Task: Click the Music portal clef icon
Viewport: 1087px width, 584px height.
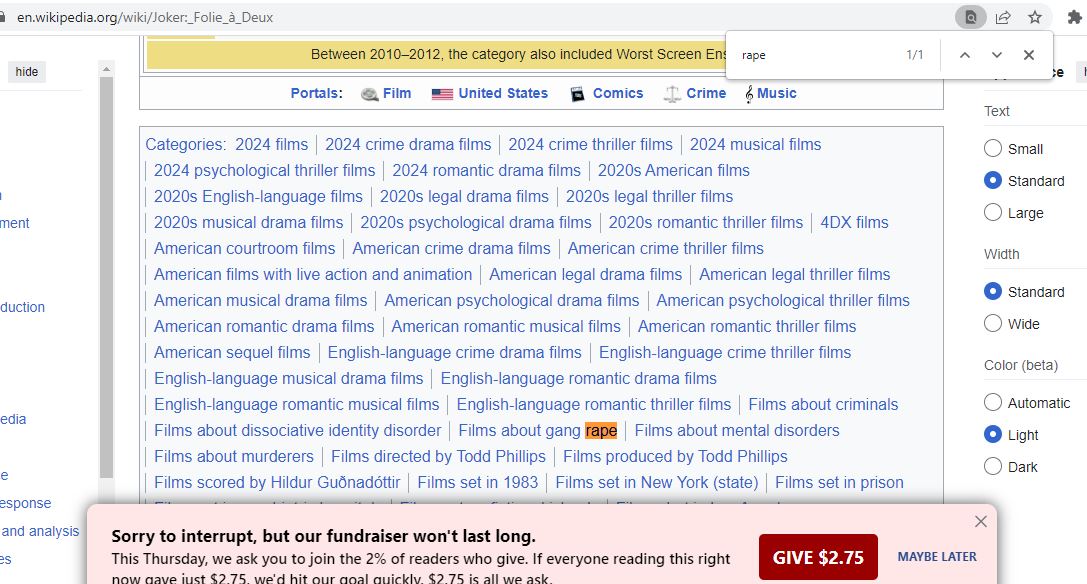Action: (749, 94)
